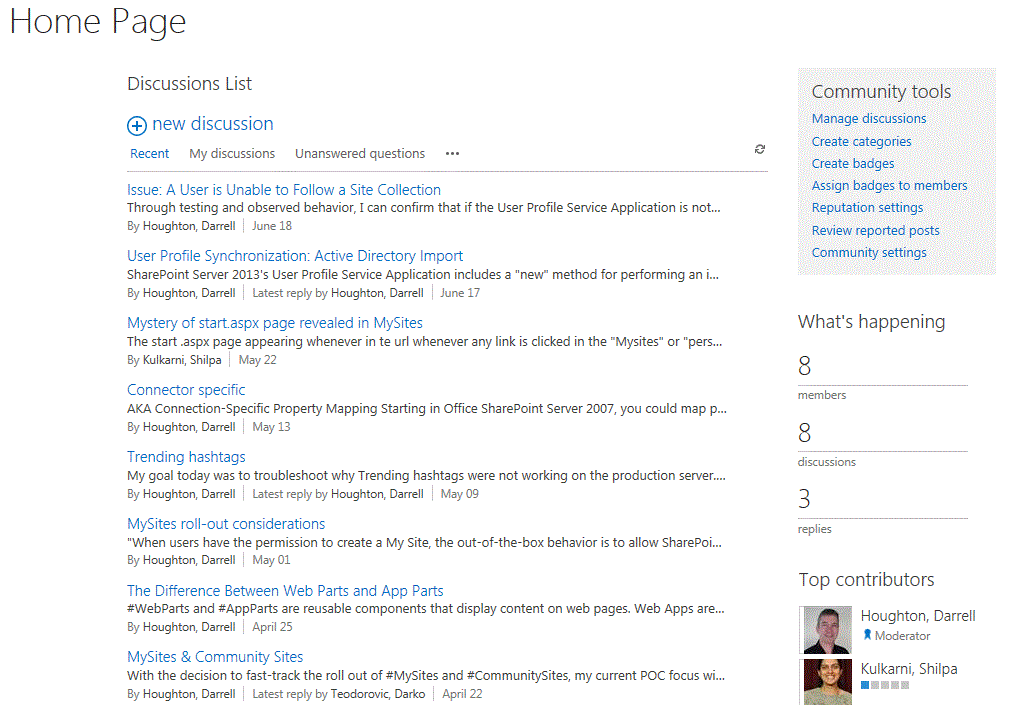The image size is (1022, 705).
Task: Open Houghton, Darrell's profile photo
Action: click(827, 629)
